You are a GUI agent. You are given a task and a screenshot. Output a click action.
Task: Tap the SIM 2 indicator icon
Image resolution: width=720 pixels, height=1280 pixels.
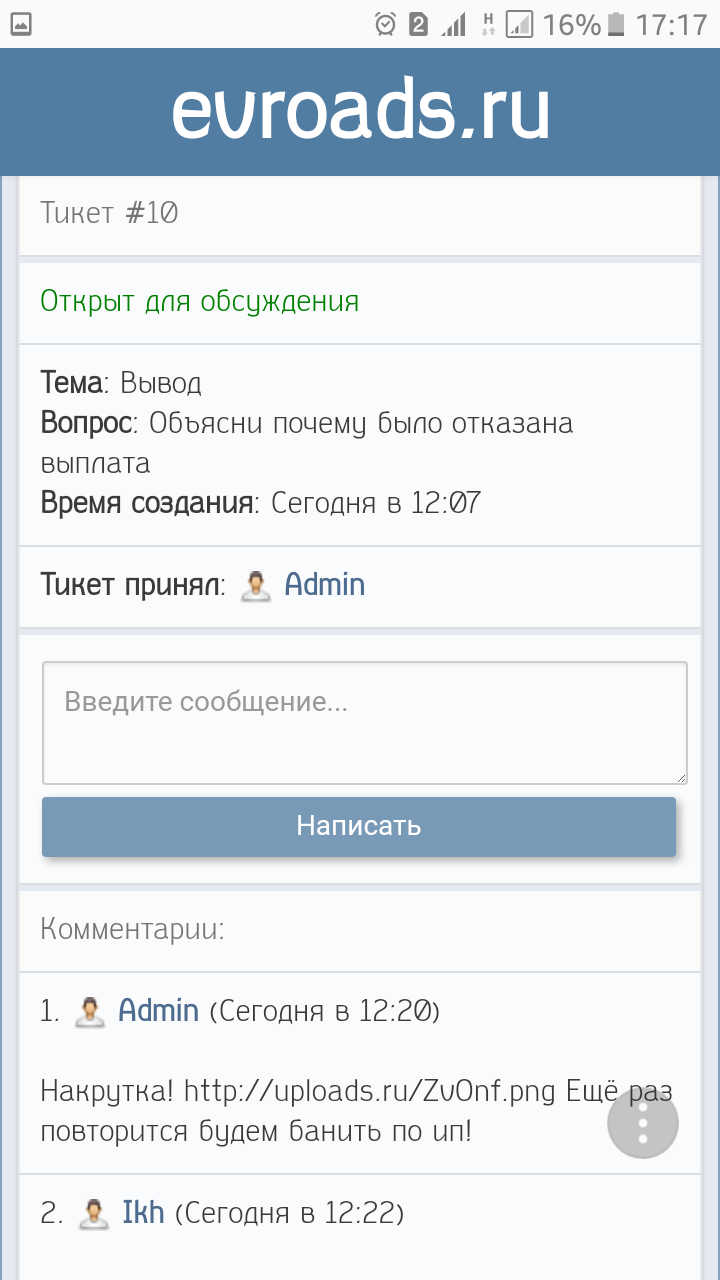pos(419,24)
